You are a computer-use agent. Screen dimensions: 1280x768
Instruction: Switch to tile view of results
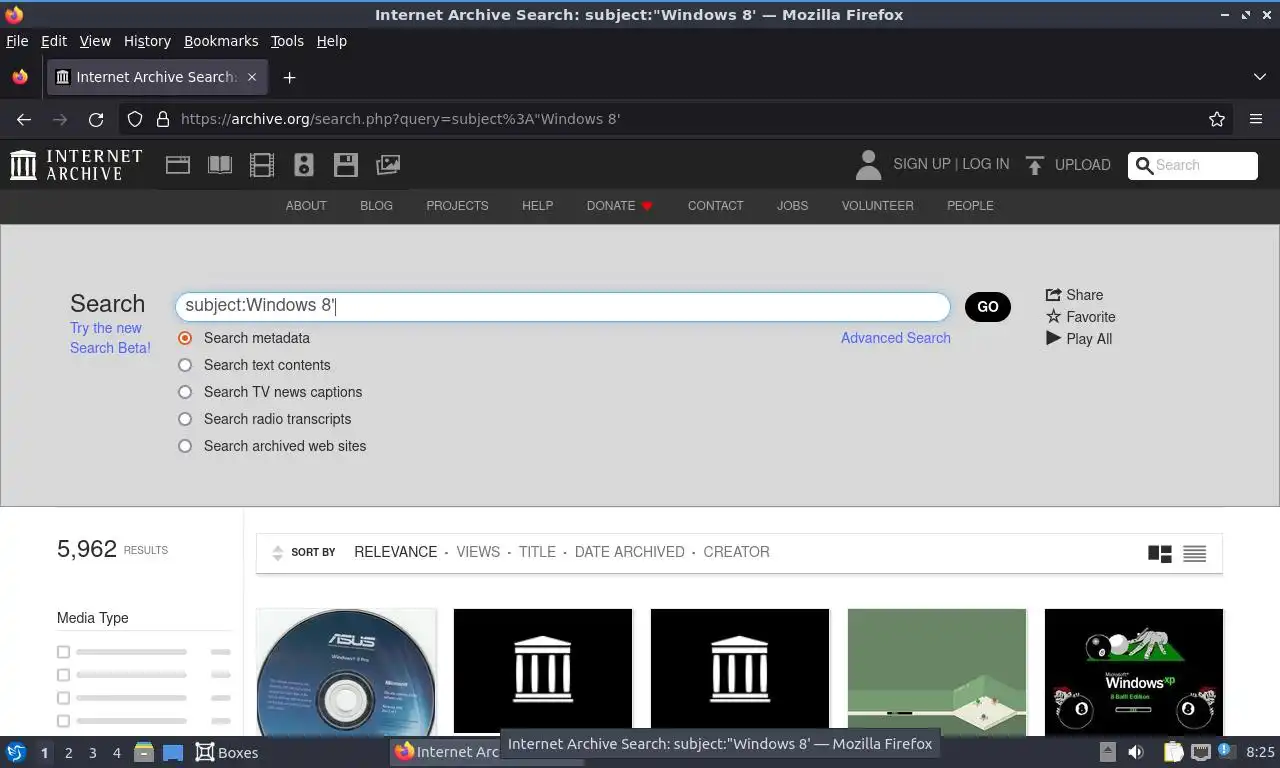coord(1160,553)
